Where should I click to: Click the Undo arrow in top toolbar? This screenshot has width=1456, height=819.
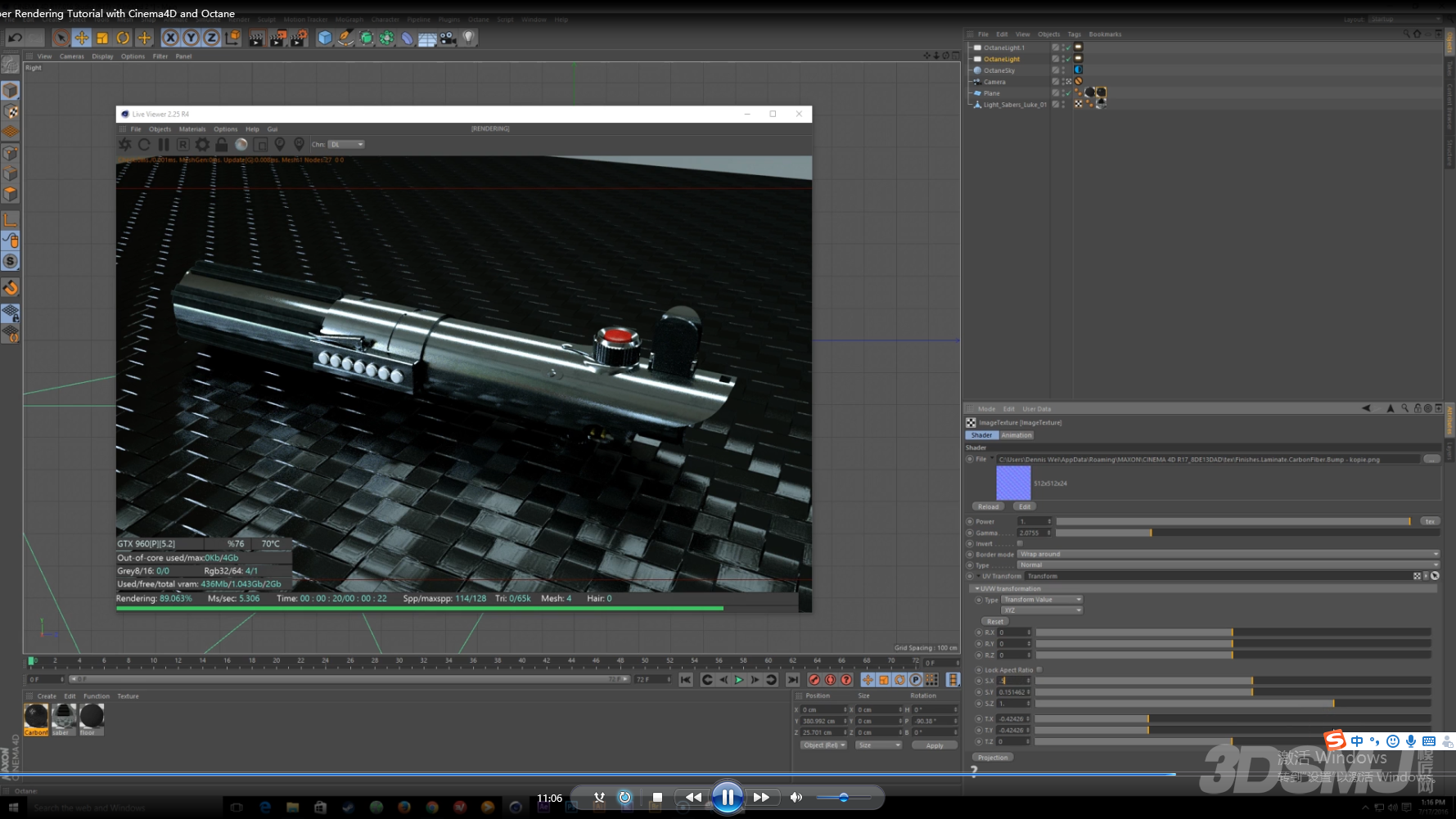[x=15, y=38]
